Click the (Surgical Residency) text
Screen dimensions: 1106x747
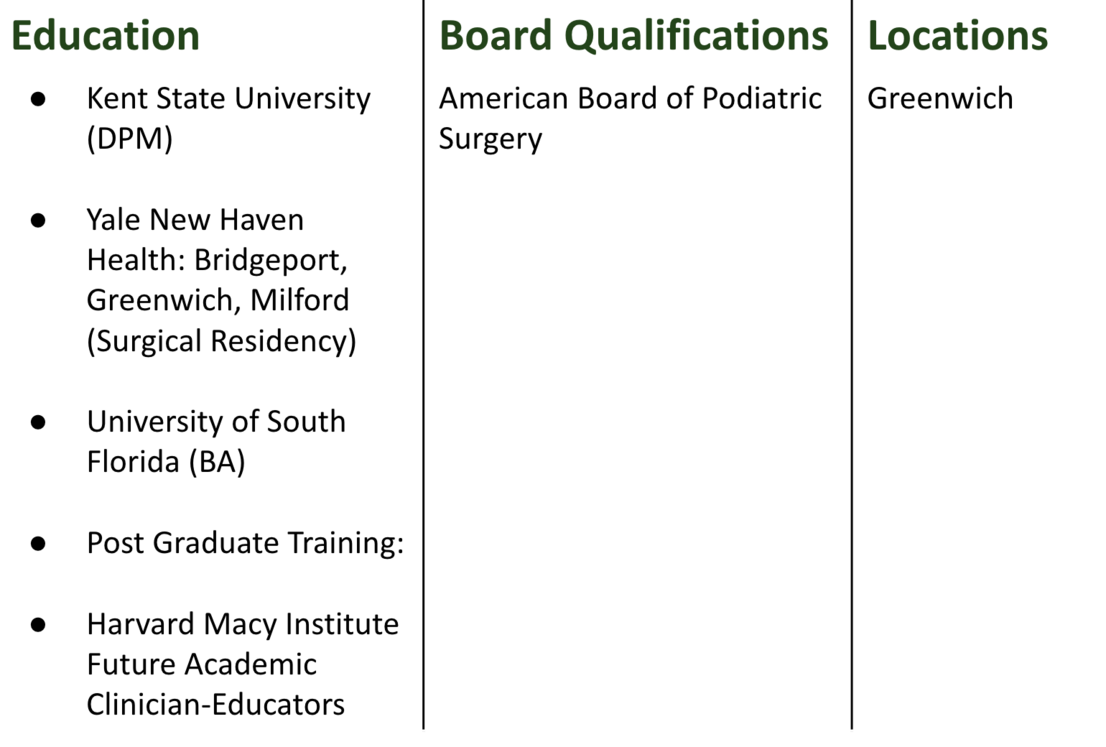tap(221, 341)
